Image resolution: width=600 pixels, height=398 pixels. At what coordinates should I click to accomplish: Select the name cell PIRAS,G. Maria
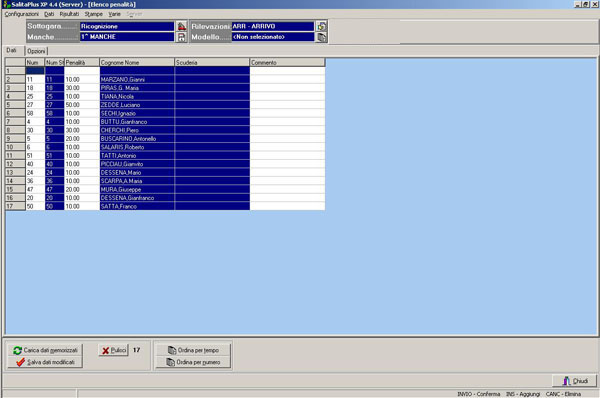(x=137, y=88)
